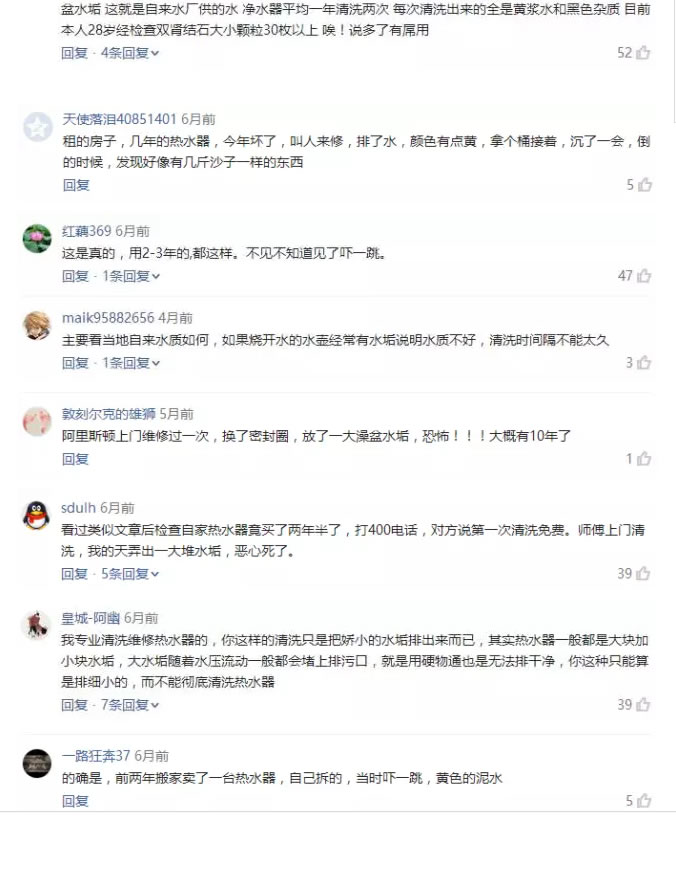
Task: Expand 1条回复 under maik95882656's comment
Action: 130,363
